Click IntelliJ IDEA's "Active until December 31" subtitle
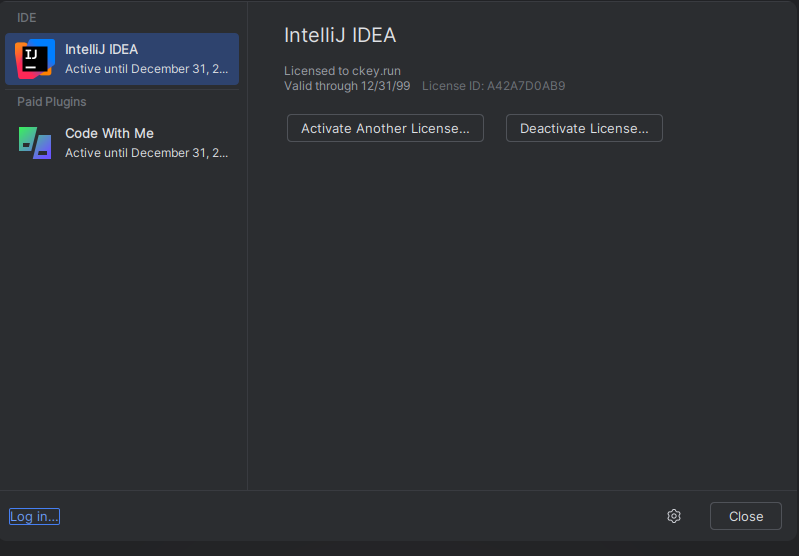This screenshot has width=799, height=556. (146, 69)
